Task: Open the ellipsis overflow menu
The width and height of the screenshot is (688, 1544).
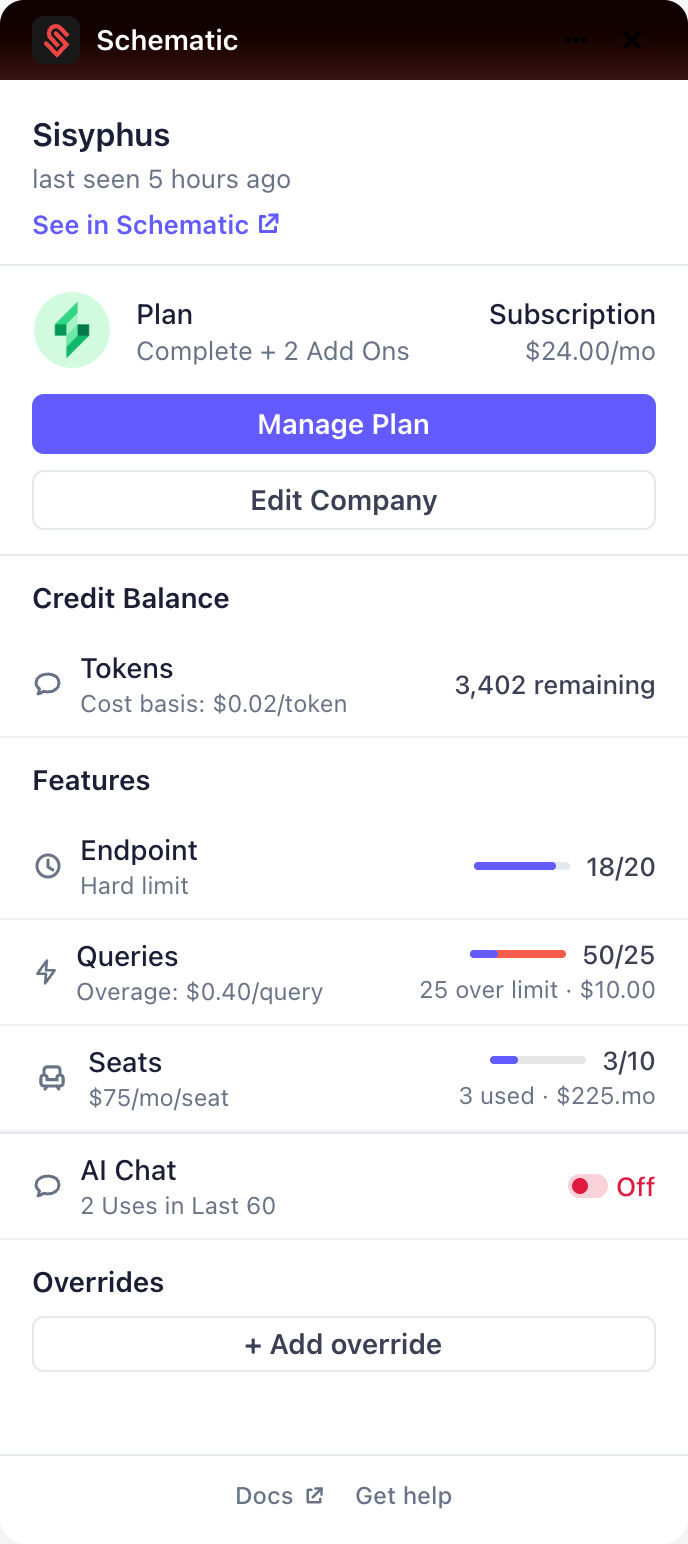Action: (576, 40)
